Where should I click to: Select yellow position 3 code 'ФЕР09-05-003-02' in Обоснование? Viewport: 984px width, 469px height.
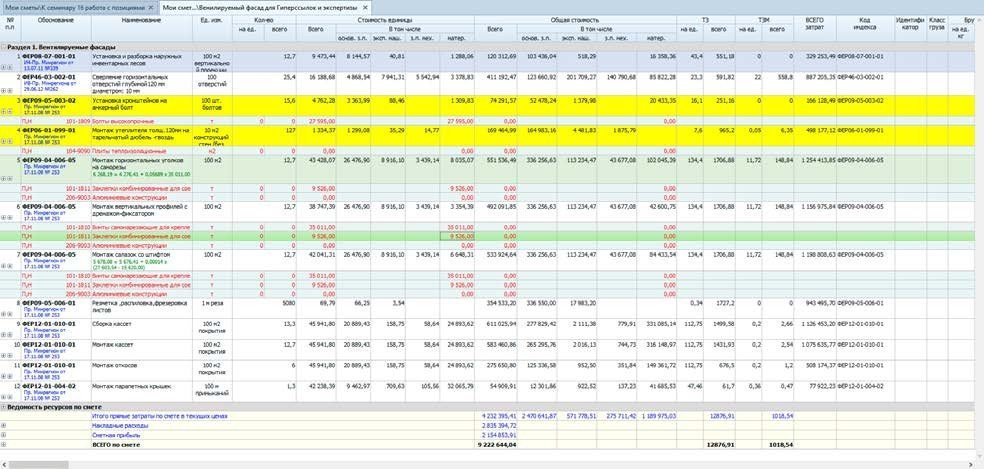pos(48,100)
